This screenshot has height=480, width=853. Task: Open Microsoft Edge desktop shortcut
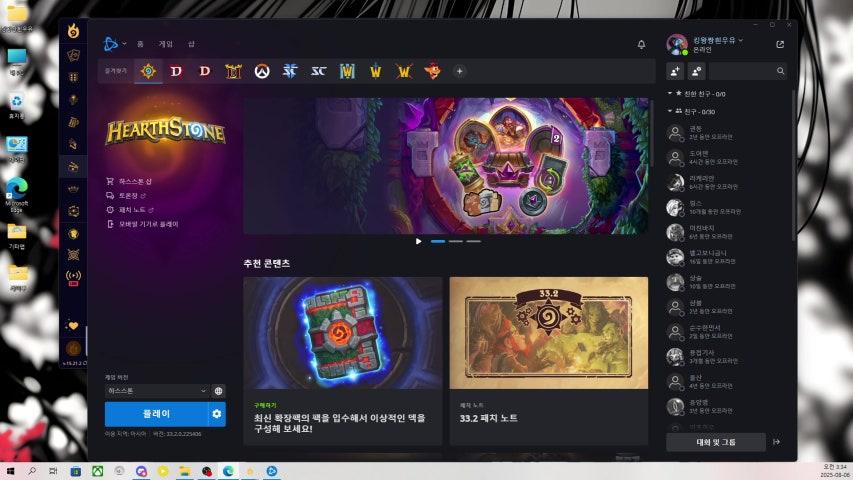[16, 195]
